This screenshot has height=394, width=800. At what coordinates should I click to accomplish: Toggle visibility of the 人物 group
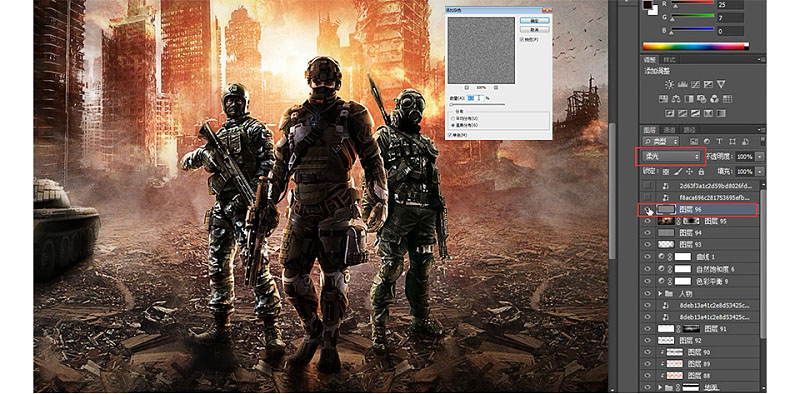[x=647, y=294]
